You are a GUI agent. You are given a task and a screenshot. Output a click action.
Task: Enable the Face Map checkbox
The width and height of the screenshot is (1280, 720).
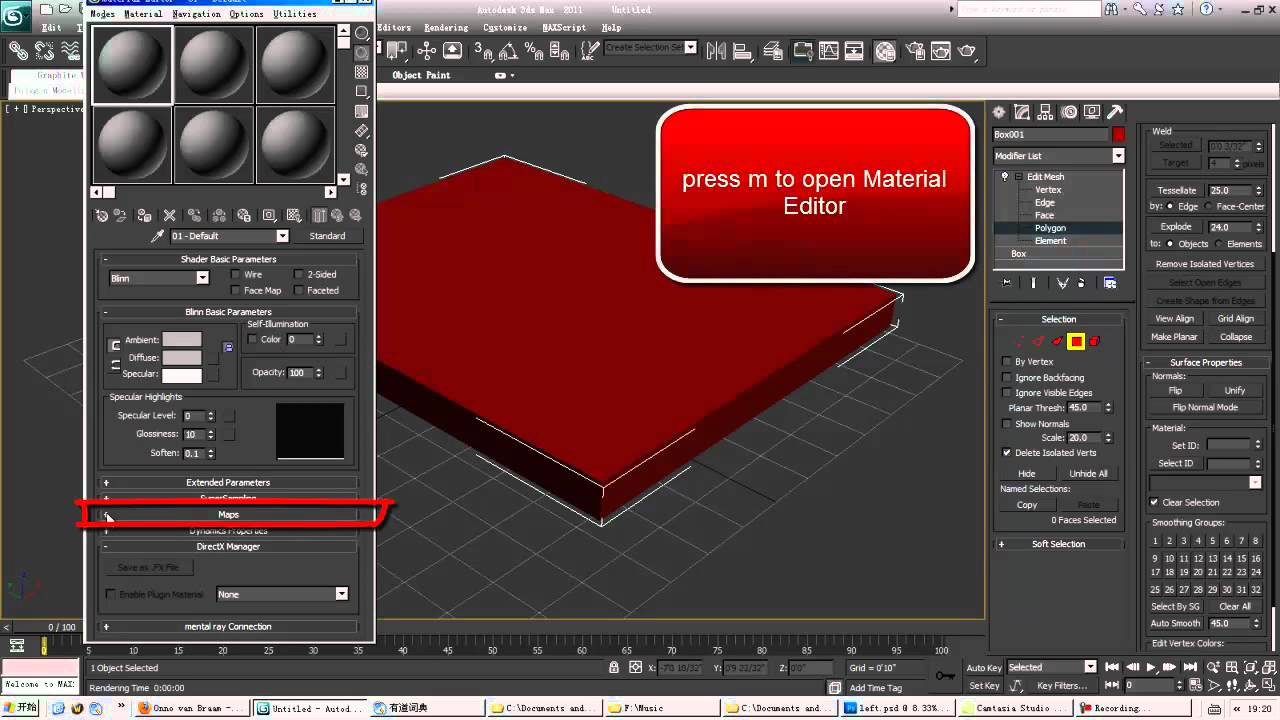236,290
